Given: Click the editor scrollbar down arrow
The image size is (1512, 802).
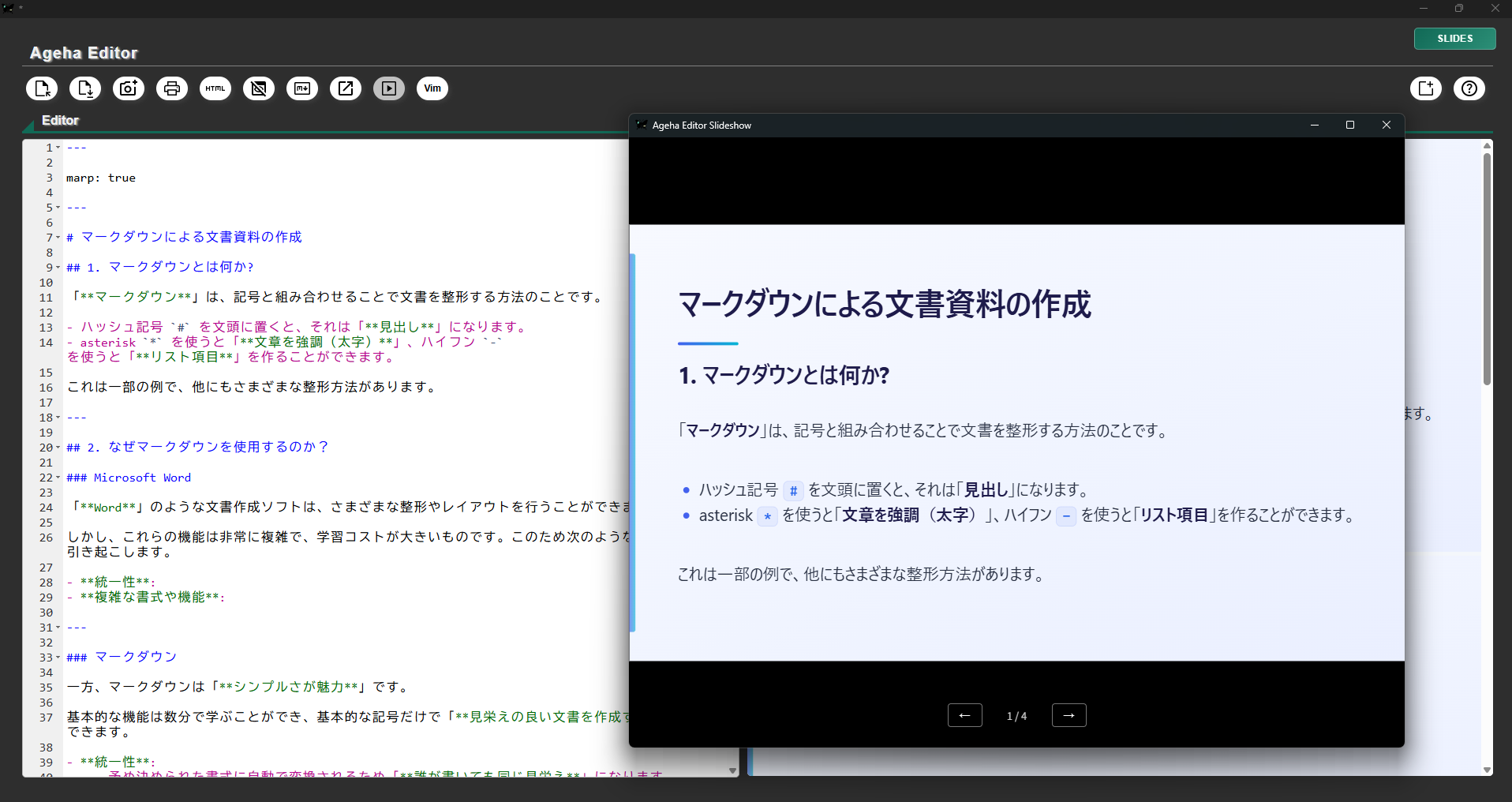Looking at the screenshot, I should (x=732, y=770).
